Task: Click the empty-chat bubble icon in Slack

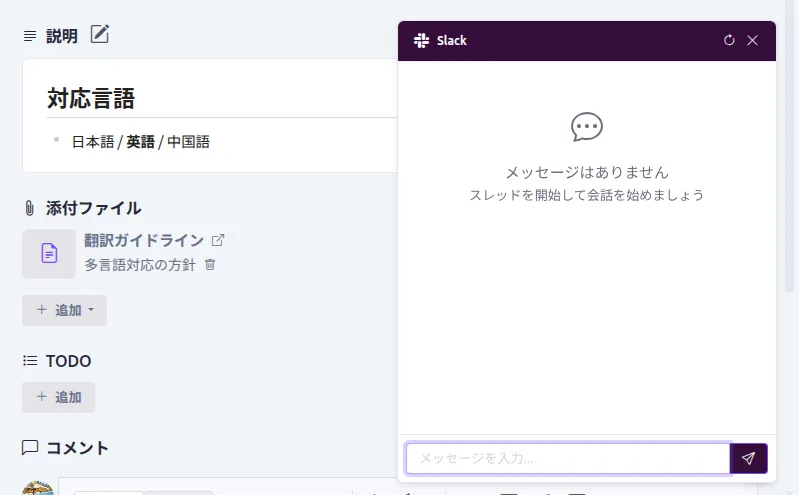Action: pos(587,127)
